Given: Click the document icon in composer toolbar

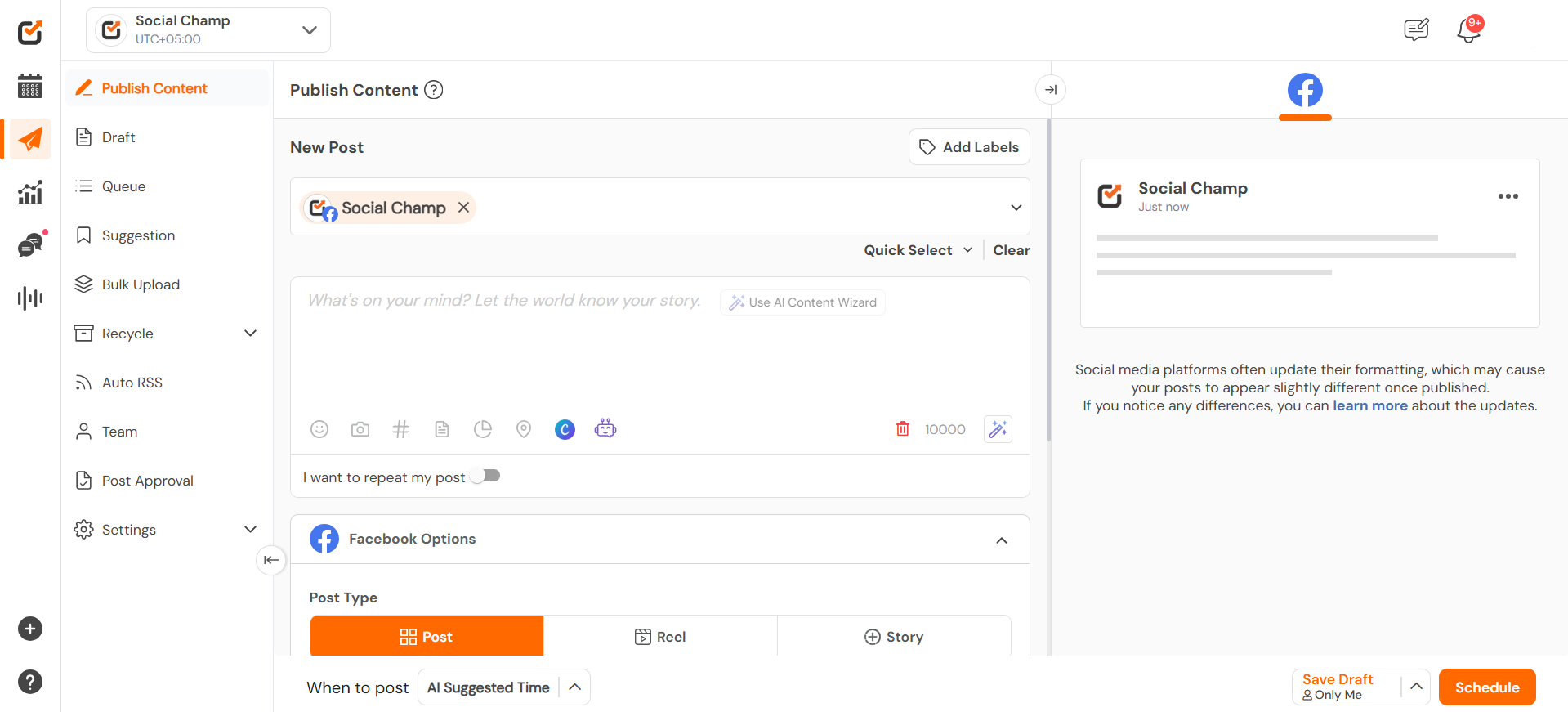Looking at the screenshot, I should (442, 429).
